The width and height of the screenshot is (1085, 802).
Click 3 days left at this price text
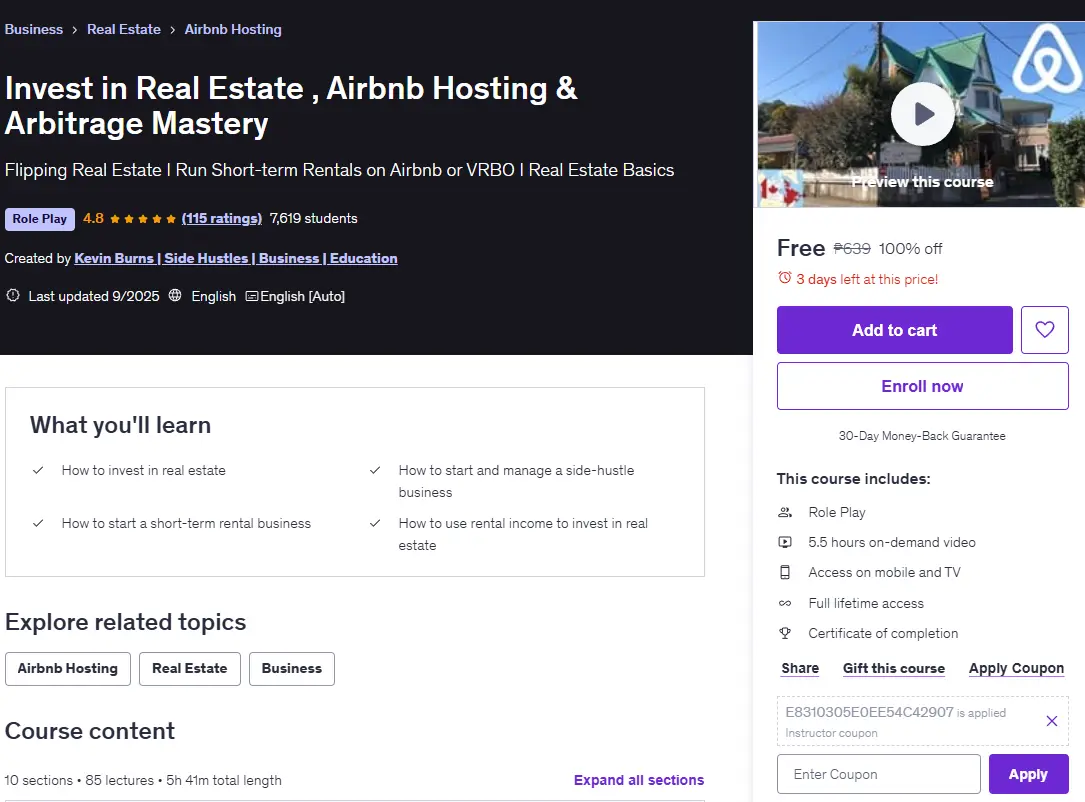click(x=867, y=280)
